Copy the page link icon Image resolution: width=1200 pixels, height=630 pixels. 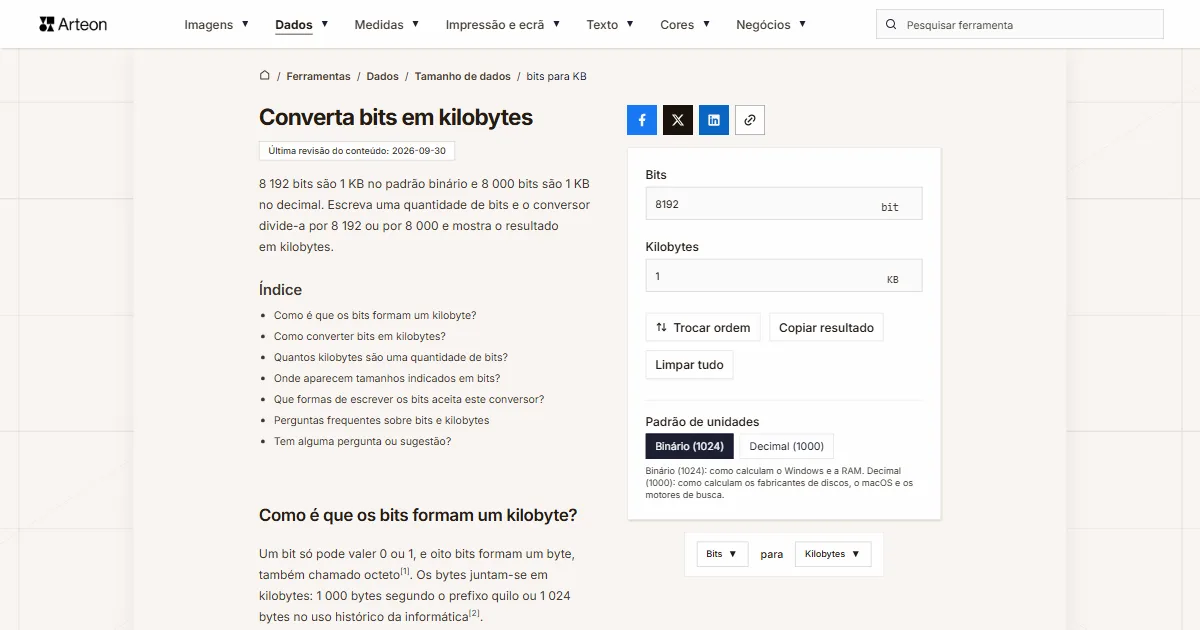pos(750,120)
